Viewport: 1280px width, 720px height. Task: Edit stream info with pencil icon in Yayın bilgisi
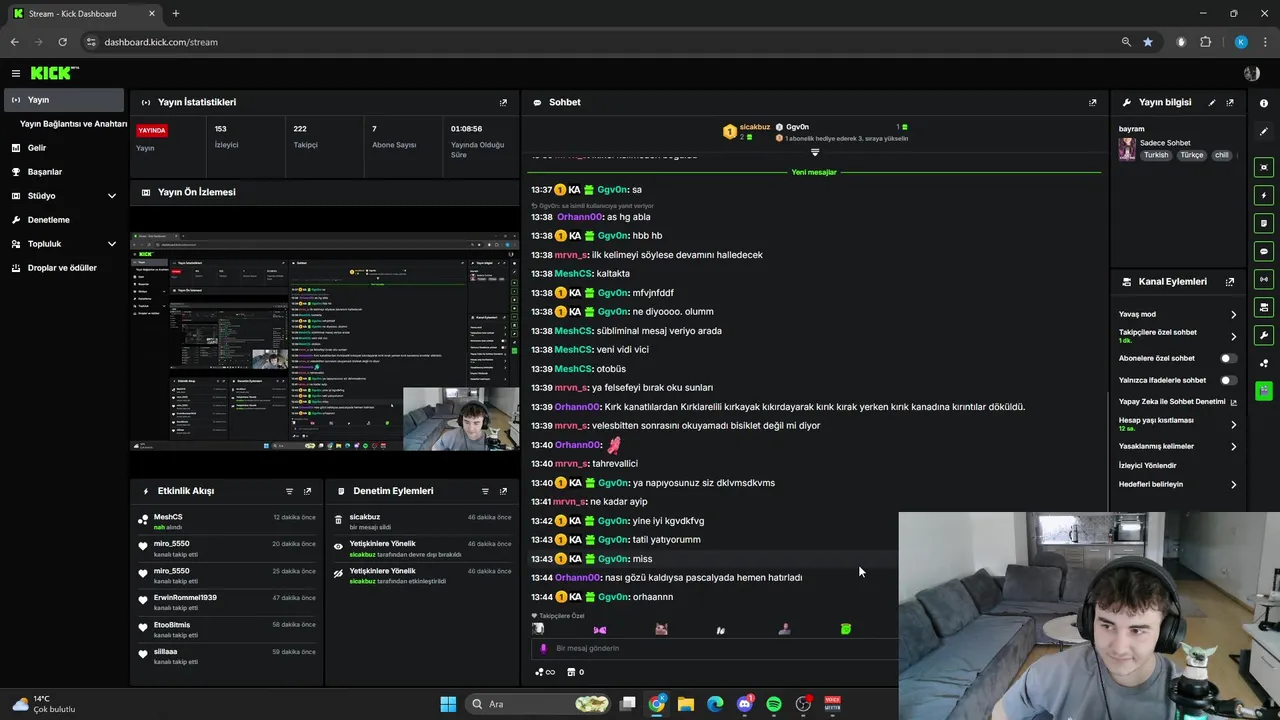[x=1212, y=102]
